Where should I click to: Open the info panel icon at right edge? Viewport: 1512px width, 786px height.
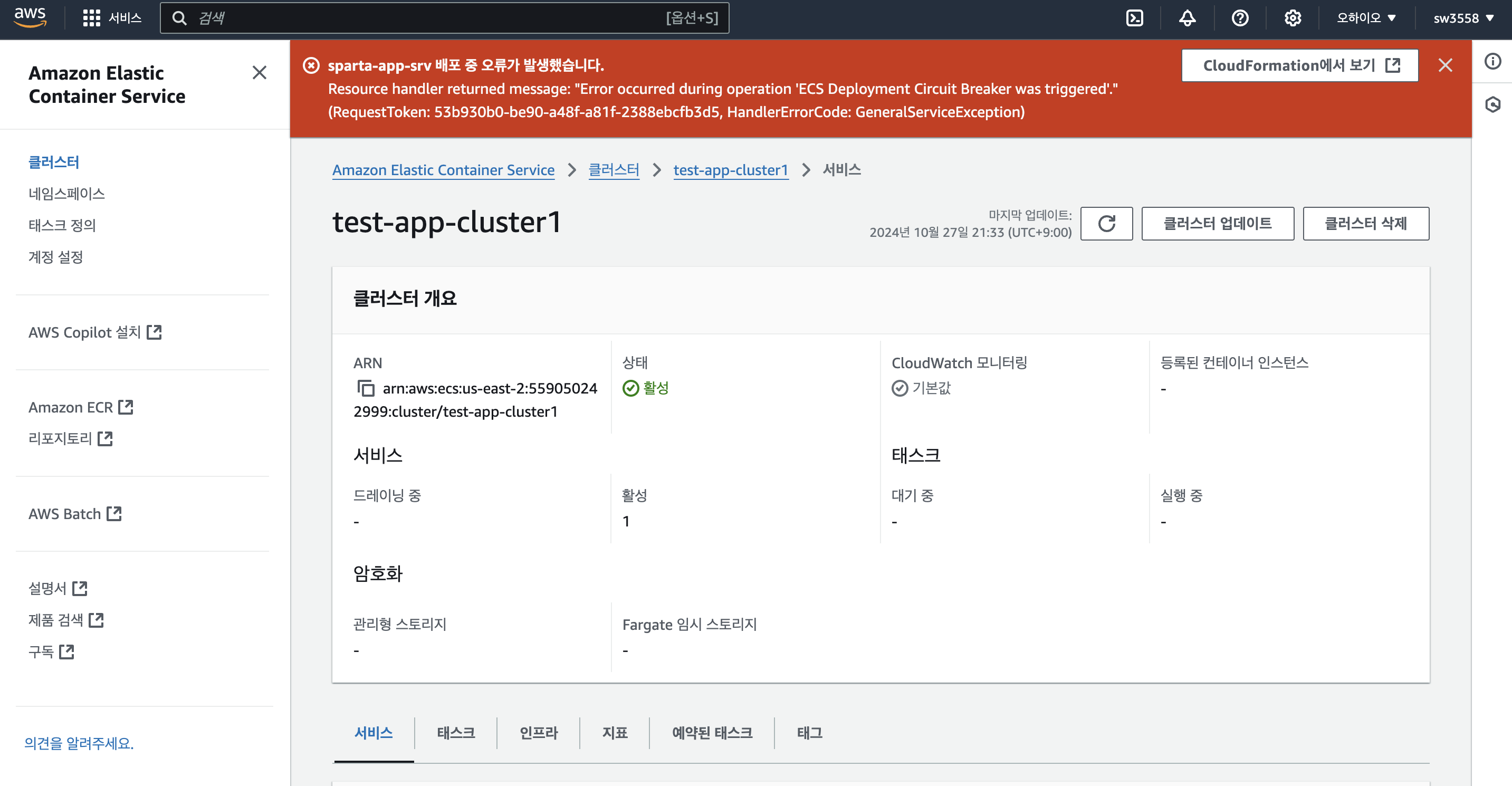coord(1492,61)
